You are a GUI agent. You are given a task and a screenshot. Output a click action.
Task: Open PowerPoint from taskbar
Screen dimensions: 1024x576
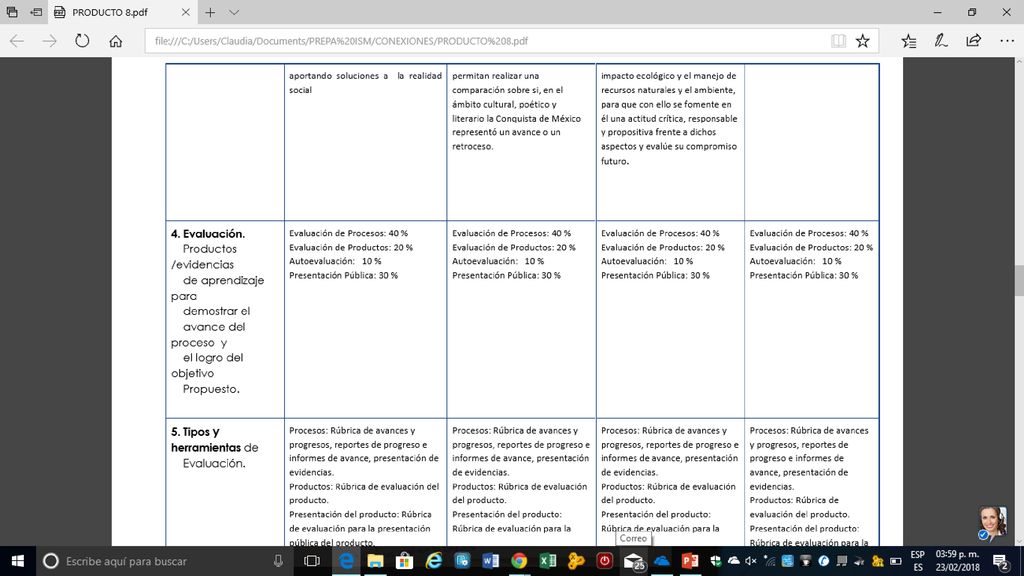click(x=690, y=561)
